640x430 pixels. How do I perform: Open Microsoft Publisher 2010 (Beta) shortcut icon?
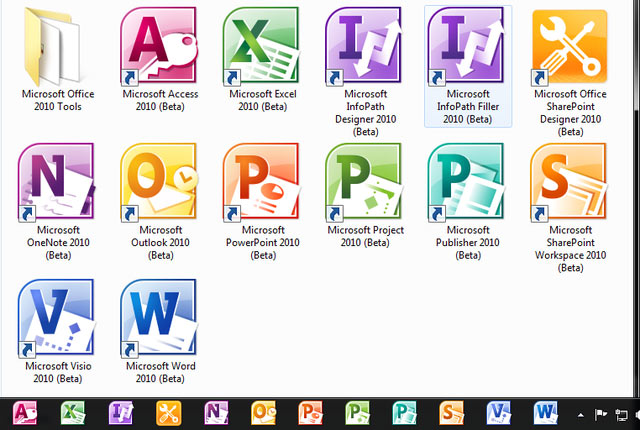pyautogui.click(x=467, y=182)
